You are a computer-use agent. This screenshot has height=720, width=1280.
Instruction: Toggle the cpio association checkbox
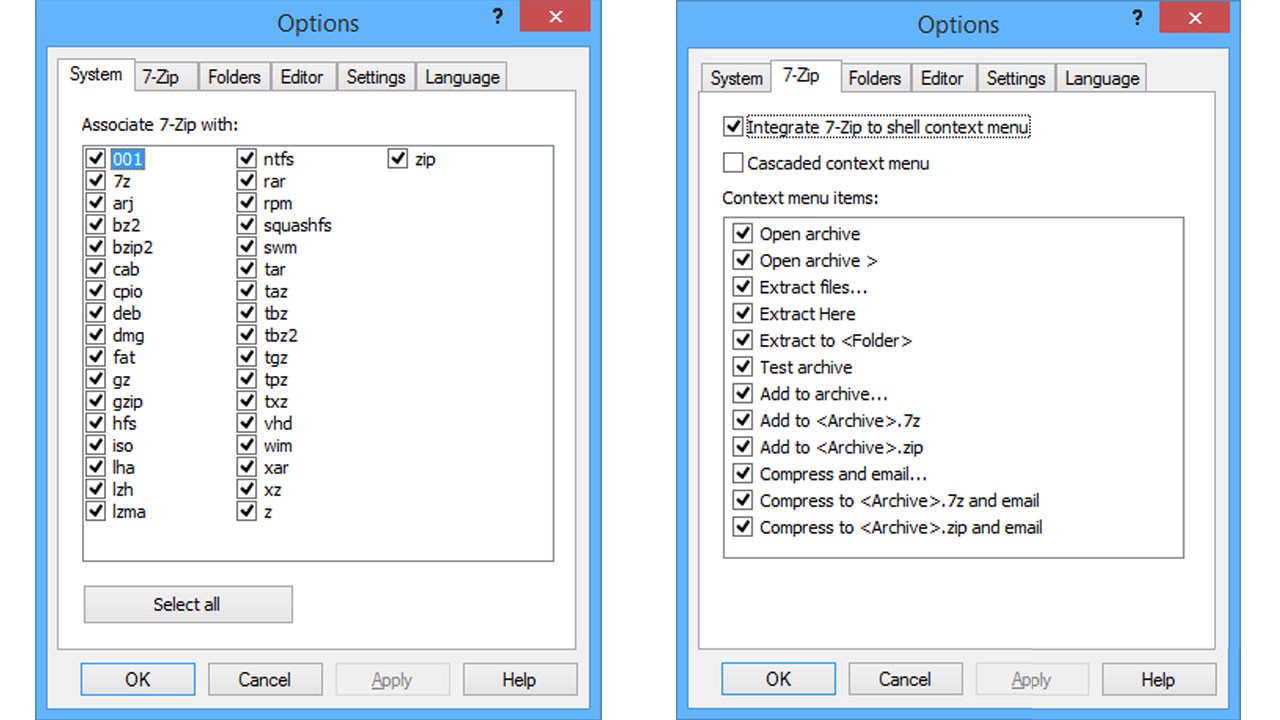coord(96,291)
